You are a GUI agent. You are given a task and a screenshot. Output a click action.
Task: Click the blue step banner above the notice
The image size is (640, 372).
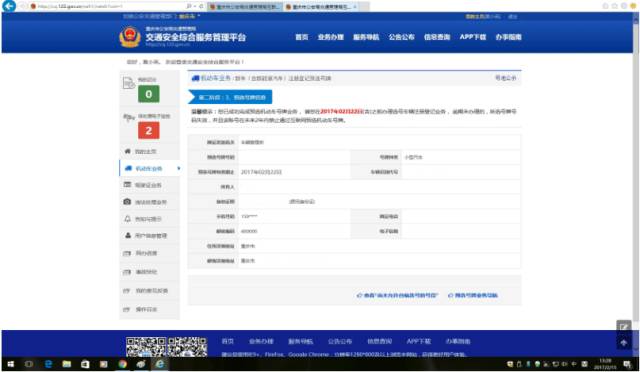point(230,97)
